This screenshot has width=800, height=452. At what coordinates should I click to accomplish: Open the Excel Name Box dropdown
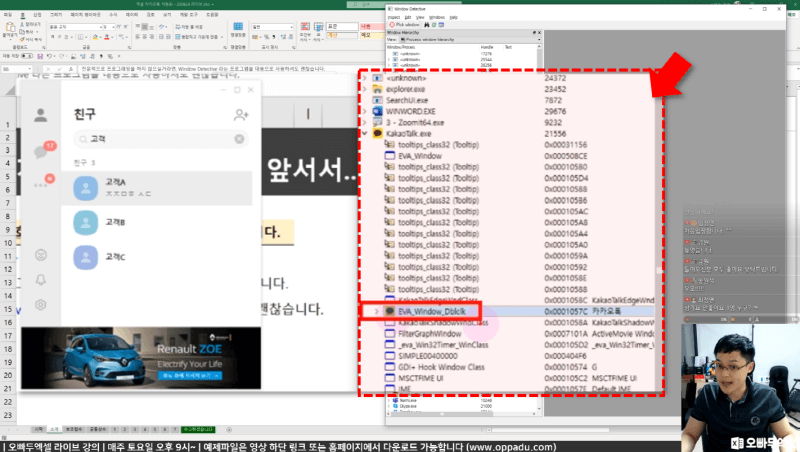click(30, 68)
